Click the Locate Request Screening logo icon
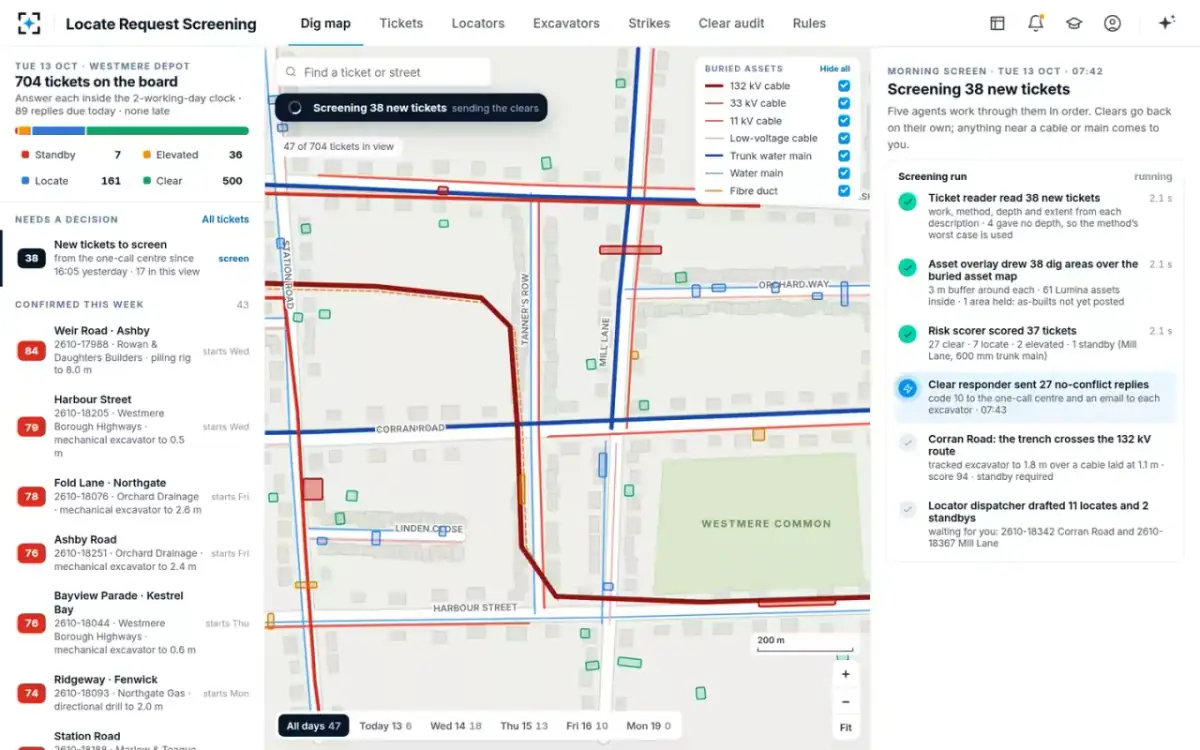 tap(30, 23)
